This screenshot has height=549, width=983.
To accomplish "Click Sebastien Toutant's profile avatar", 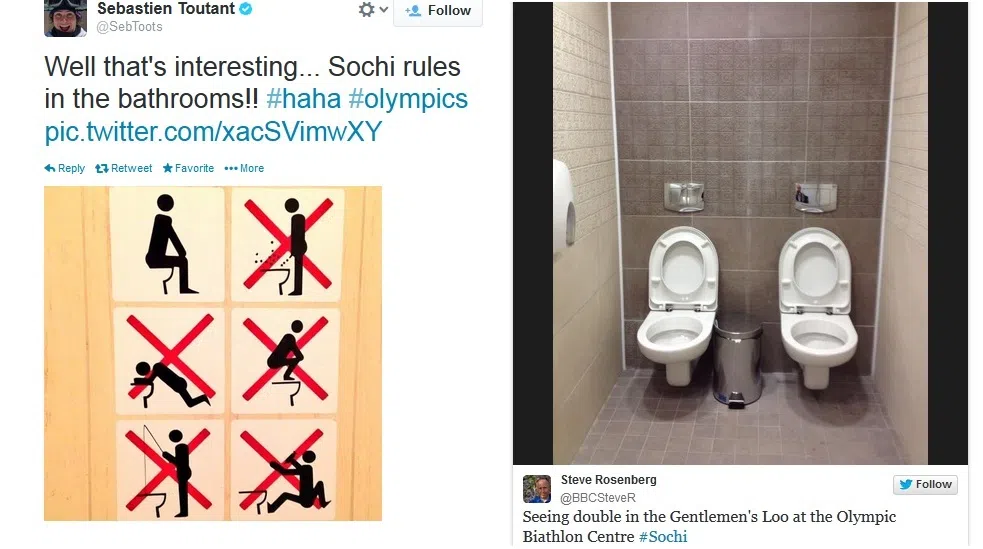I will click(65, 18).
